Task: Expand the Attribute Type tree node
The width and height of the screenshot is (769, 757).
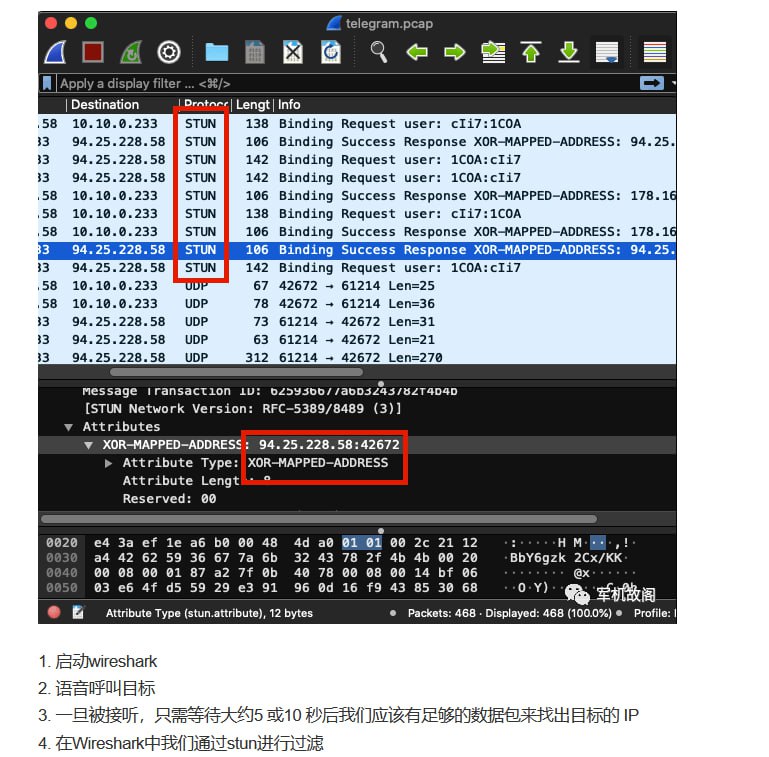Action: 108,463
